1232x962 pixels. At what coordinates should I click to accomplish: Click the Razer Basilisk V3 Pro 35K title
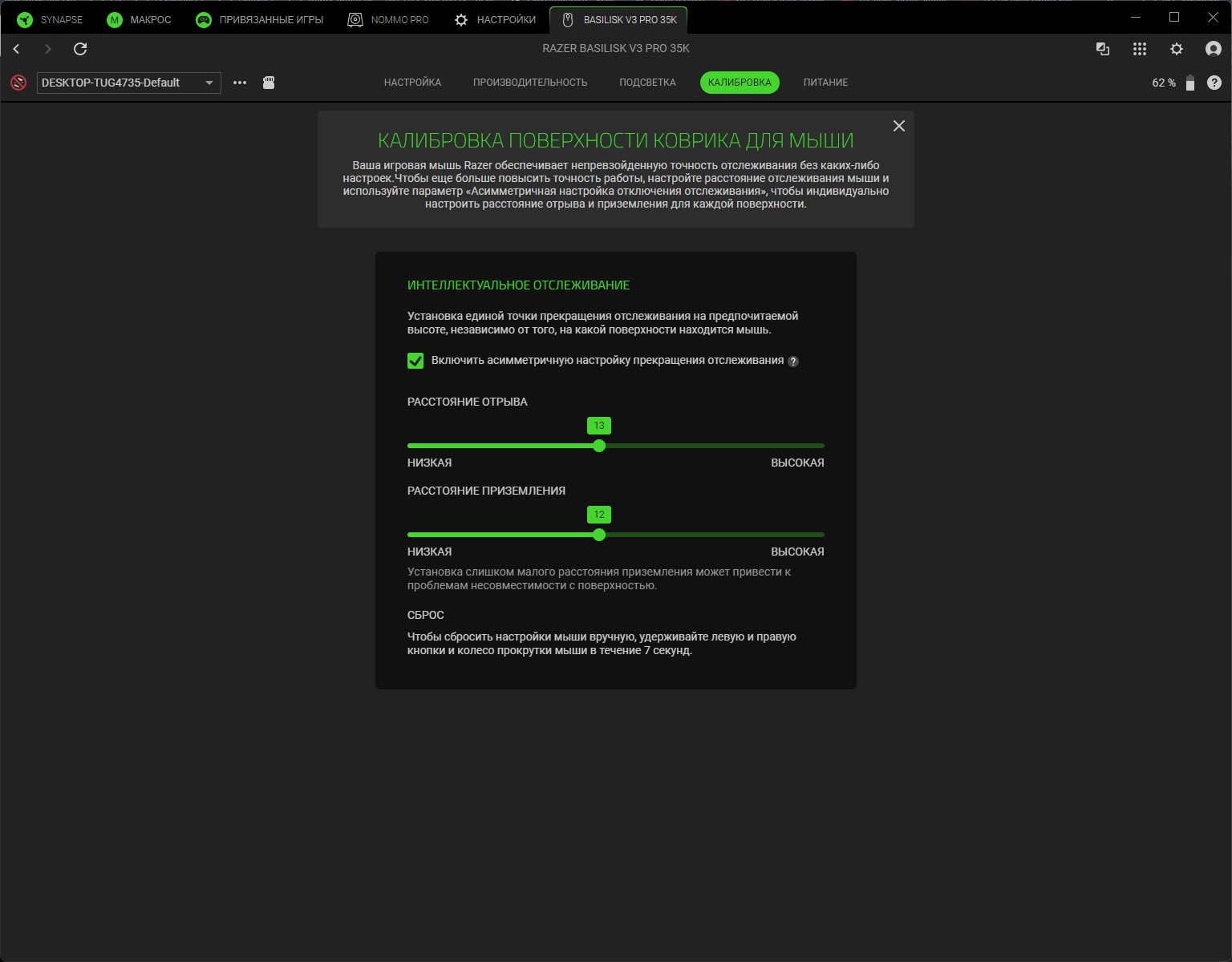[616, 48]
